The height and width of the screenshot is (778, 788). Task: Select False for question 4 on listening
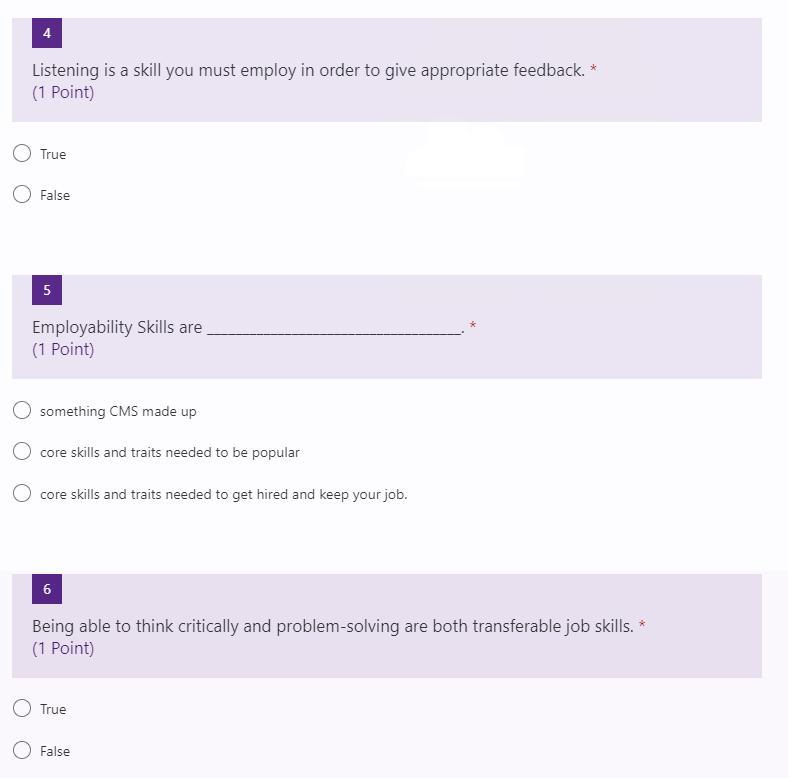point(22,194)
